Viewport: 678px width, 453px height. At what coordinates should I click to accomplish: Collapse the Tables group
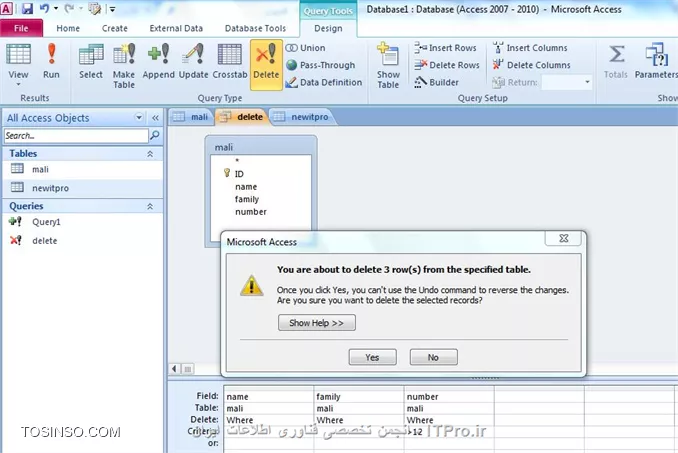(x=150, y=153)
